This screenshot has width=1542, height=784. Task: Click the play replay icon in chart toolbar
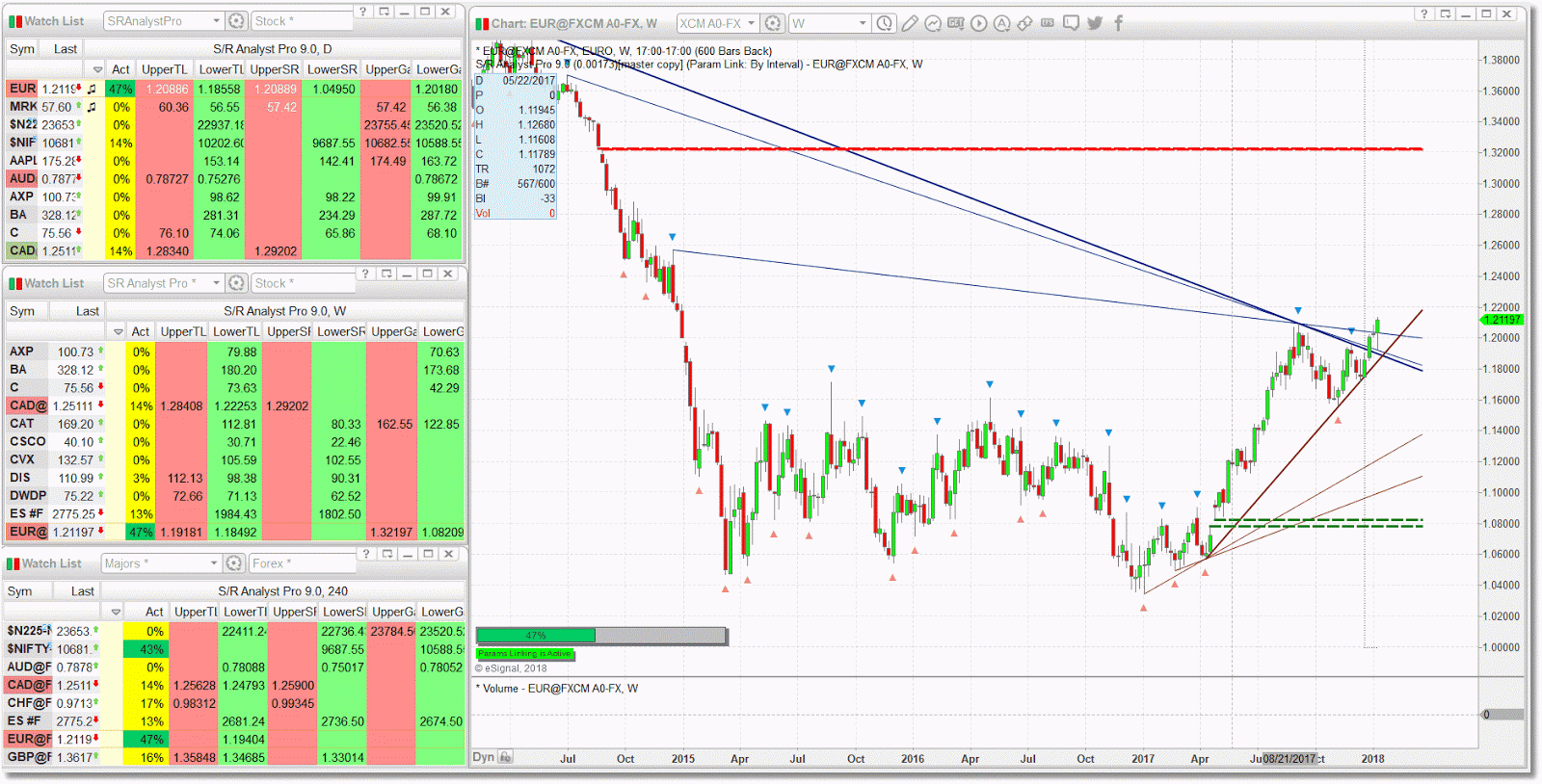[x=979, y=22]
